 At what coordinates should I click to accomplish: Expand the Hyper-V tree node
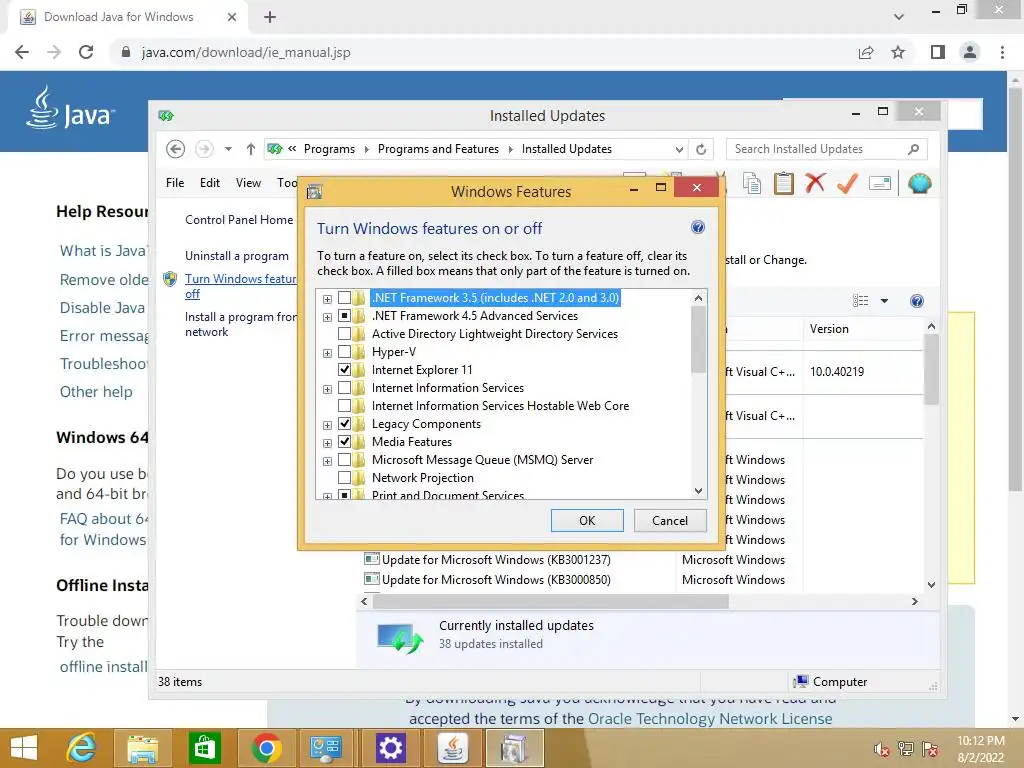pos(327,353)
